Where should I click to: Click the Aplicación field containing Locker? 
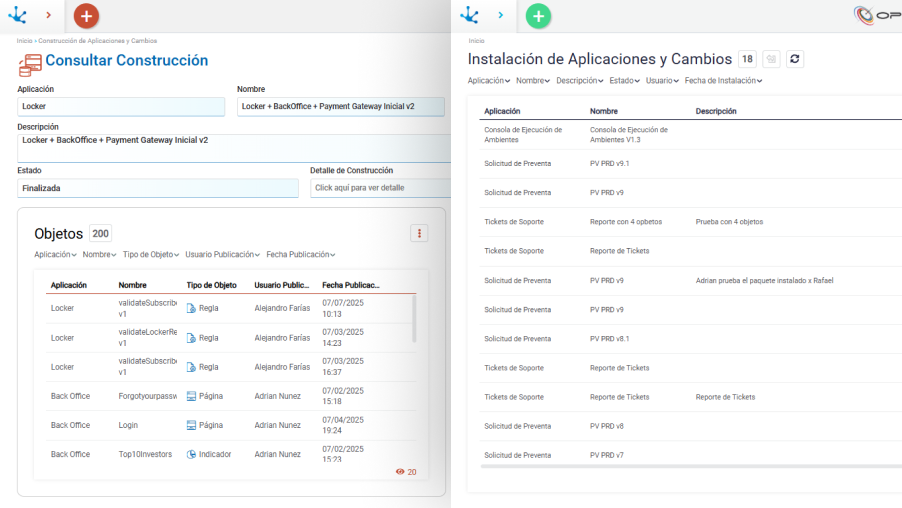click(x=121, y=106)
